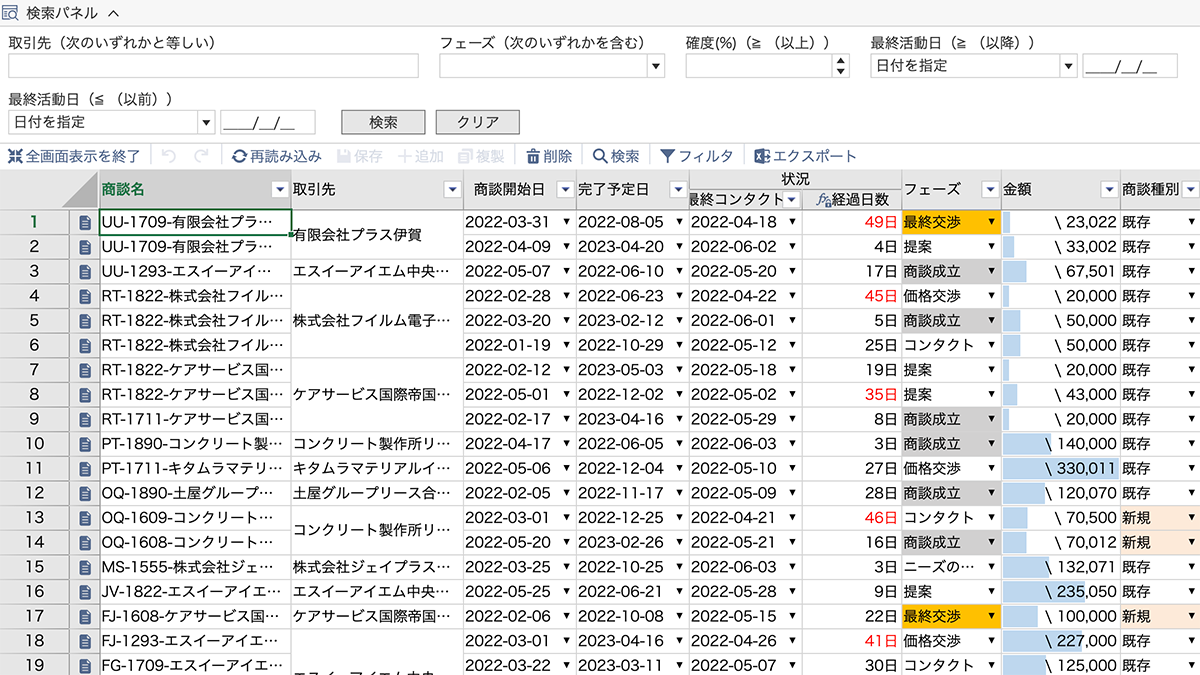Click the toolbar 検索 magnifier icon
1200x675 pixels.
[x=600, y=156]
